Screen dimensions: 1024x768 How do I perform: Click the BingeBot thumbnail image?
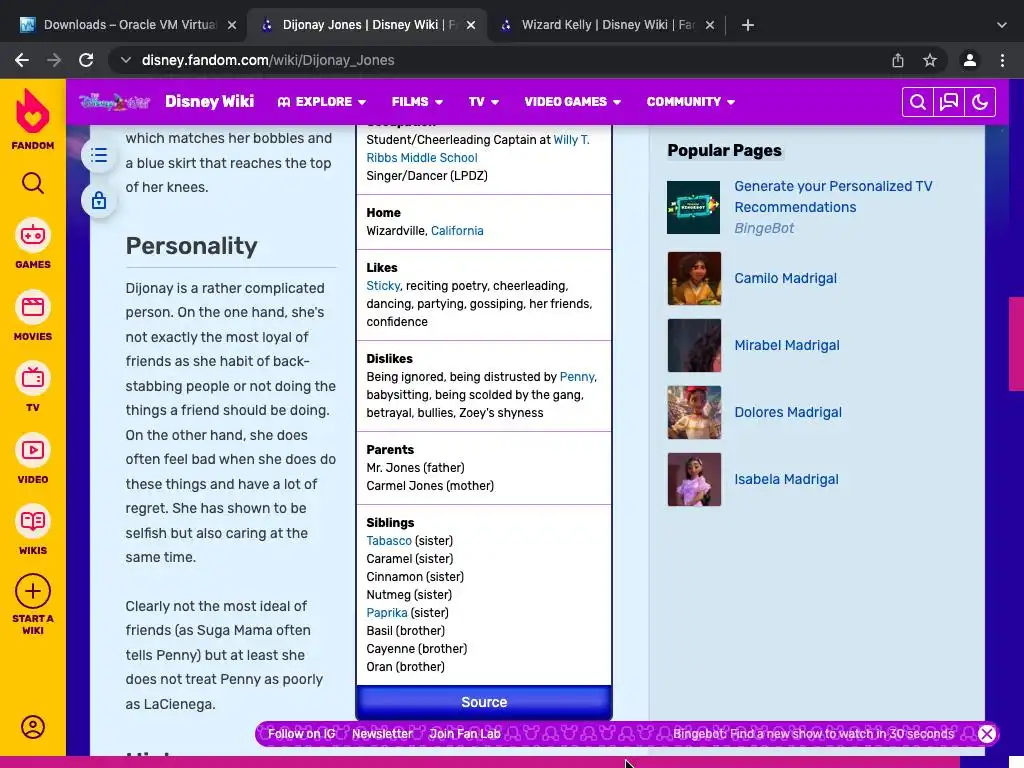[x=694, y=207]
